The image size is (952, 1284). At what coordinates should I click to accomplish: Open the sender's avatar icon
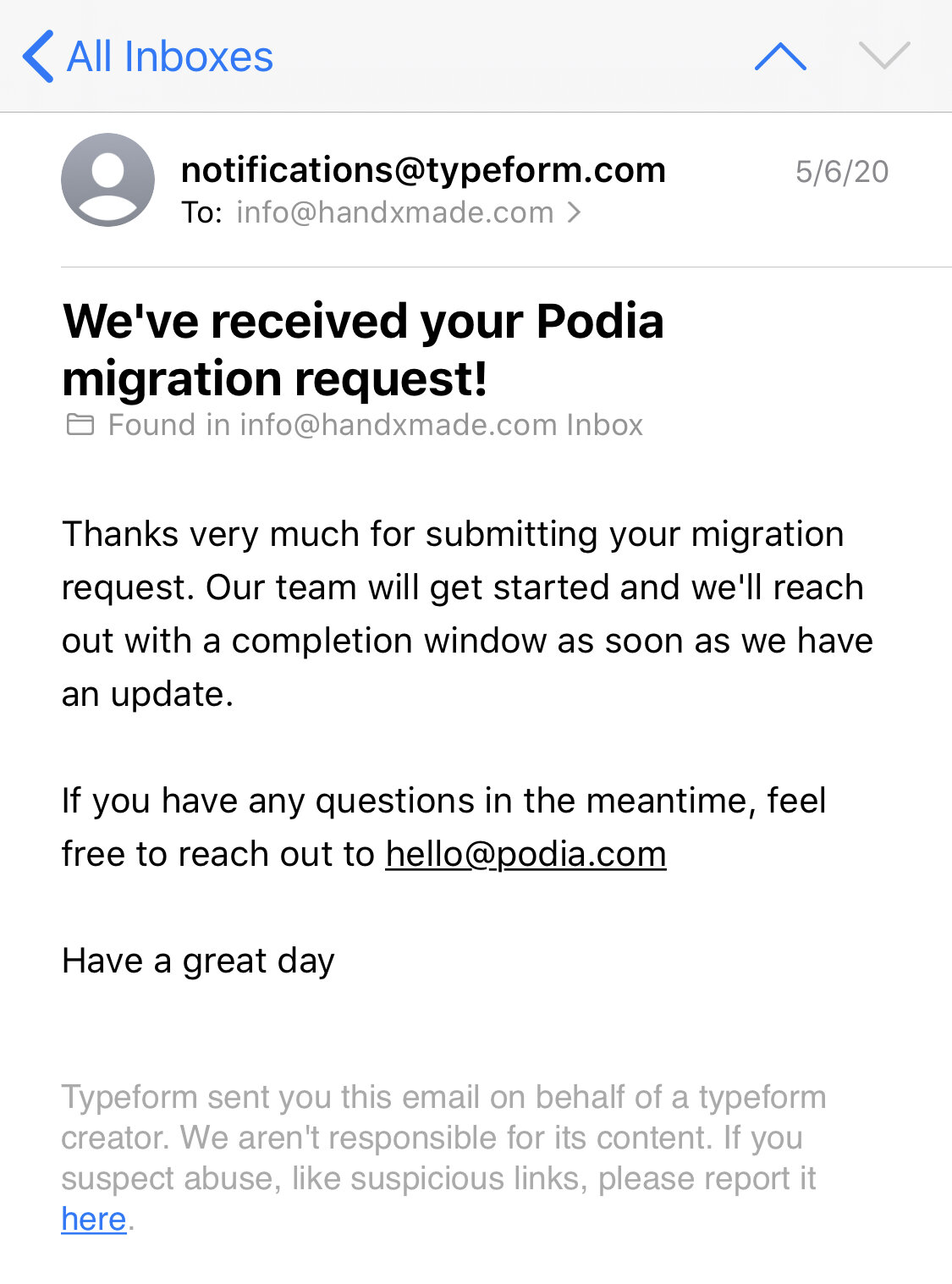pos(107,179)
